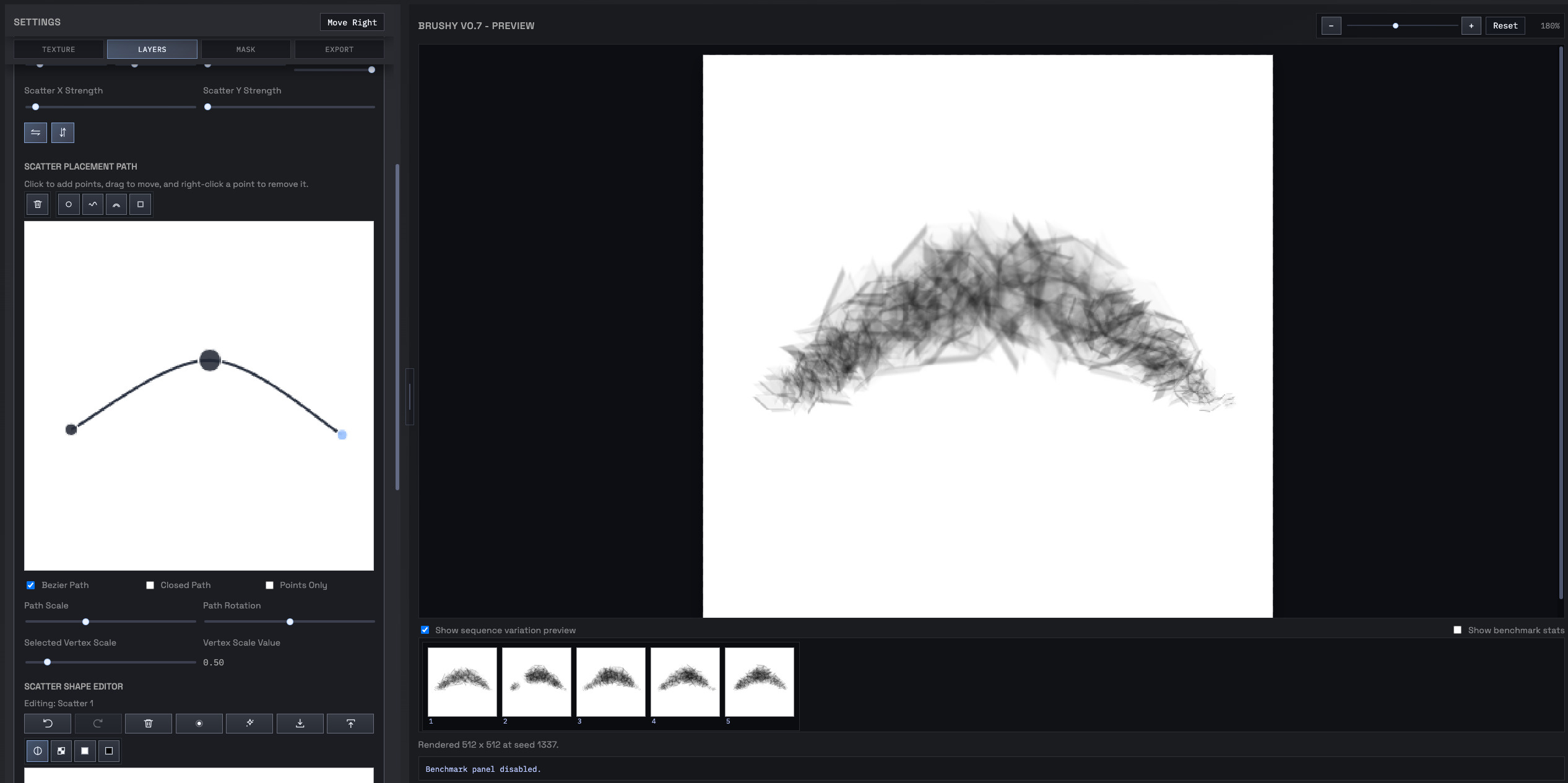
Task: Toggle the horizontal flip arrows button
Action: coord(35,132)
